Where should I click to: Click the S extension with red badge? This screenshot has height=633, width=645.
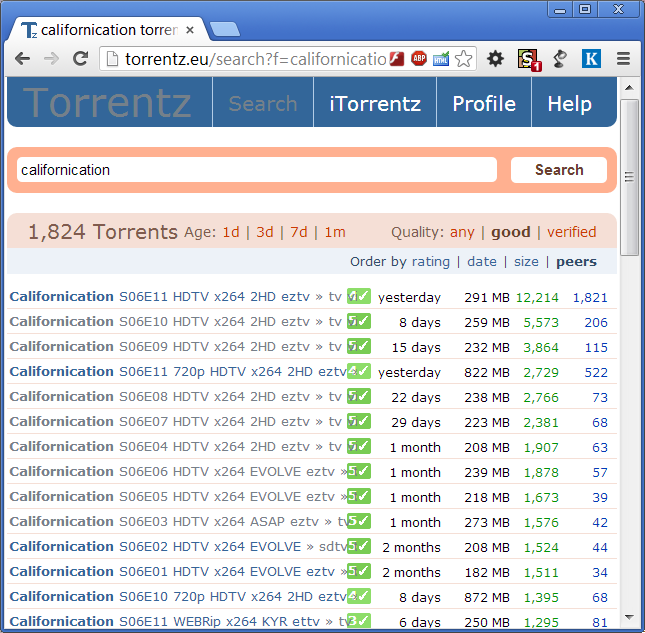coord(528,60)
